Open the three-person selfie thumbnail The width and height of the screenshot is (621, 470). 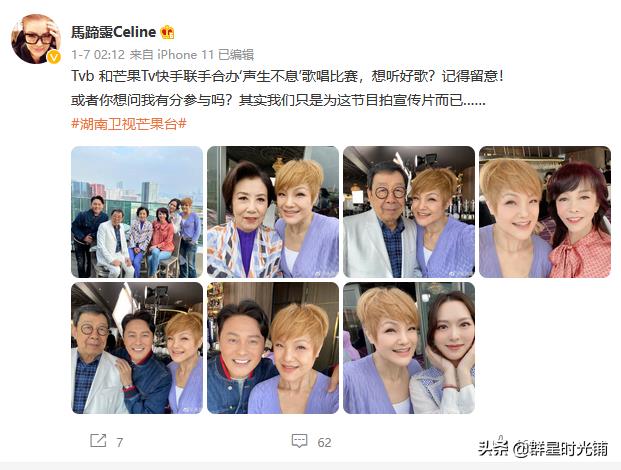(137, 348)
